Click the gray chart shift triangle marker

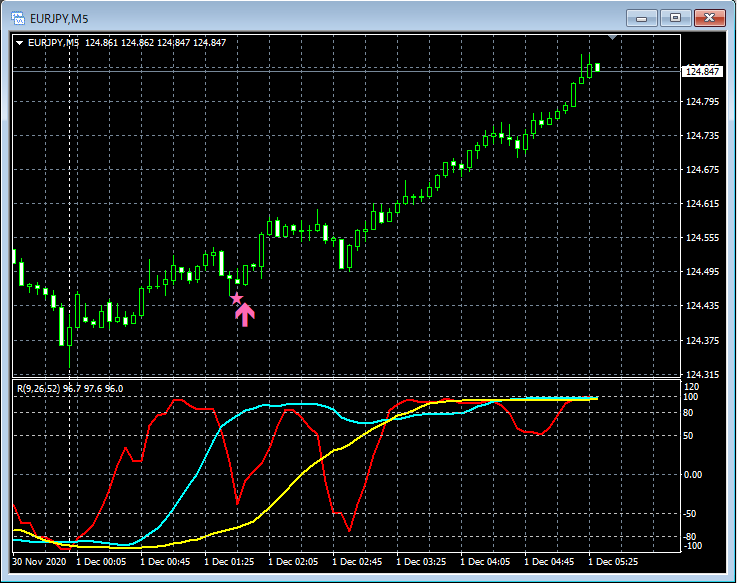click(613, 38)
